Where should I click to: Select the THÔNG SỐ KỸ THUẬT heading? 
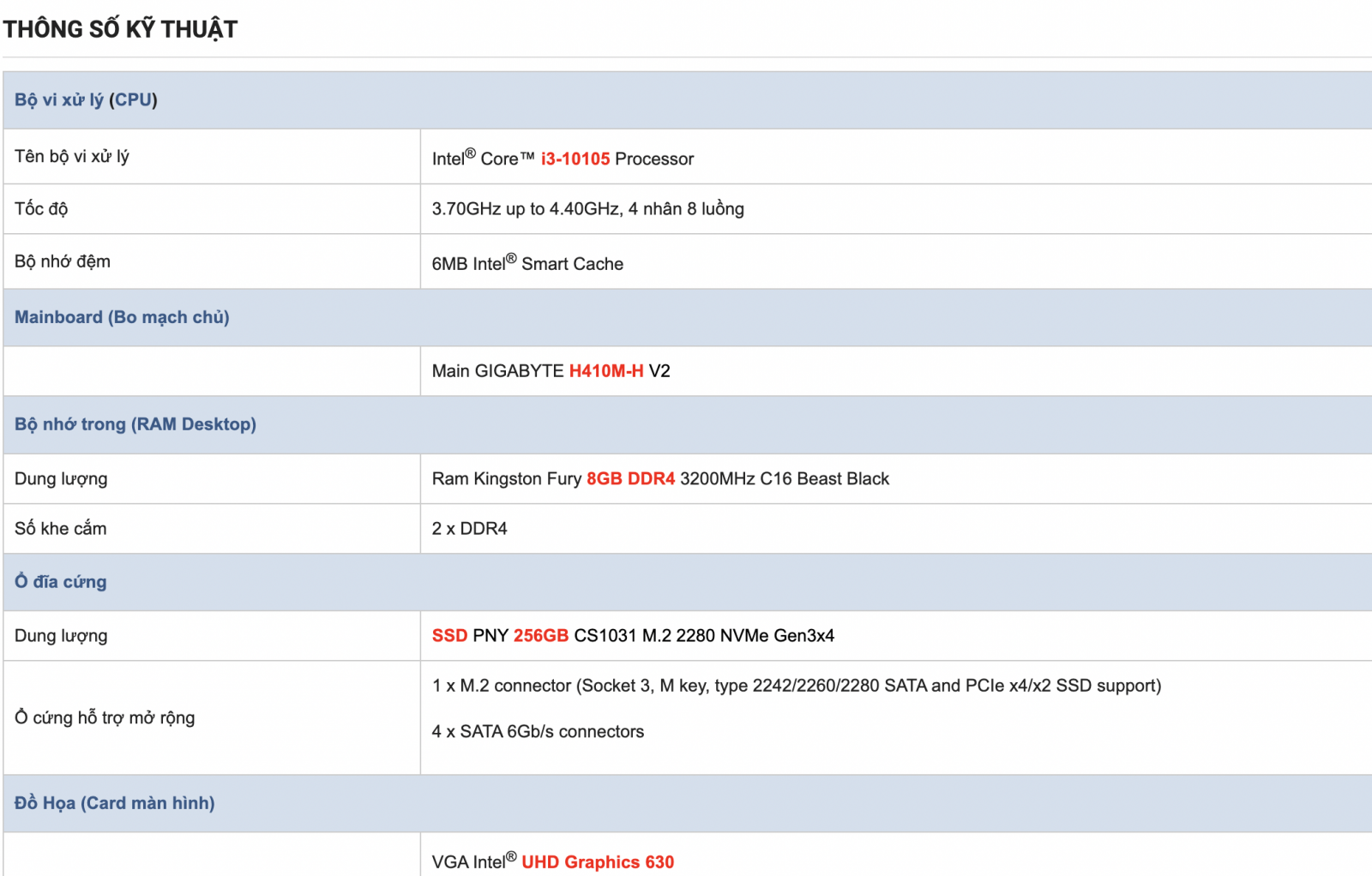[120, 28]
